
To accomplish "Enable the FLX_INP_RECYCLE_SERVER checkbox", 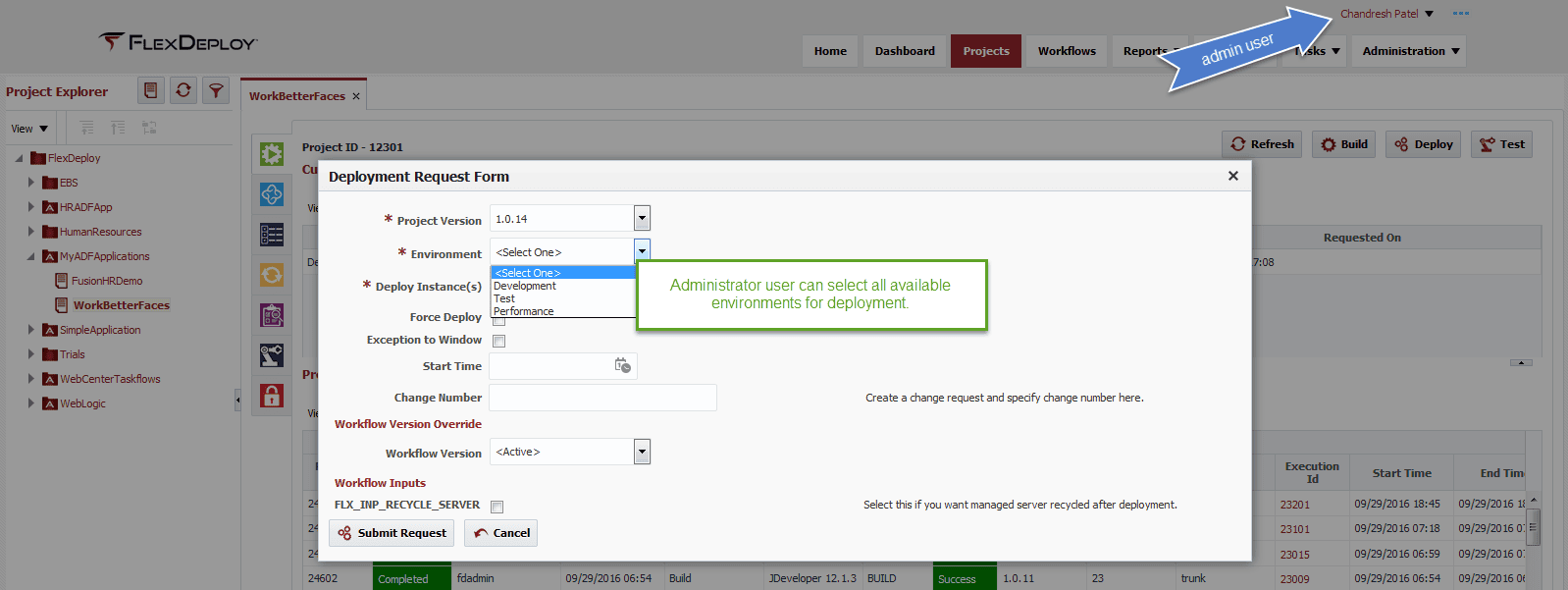I will pyautogui.click(x=497, y=507).
